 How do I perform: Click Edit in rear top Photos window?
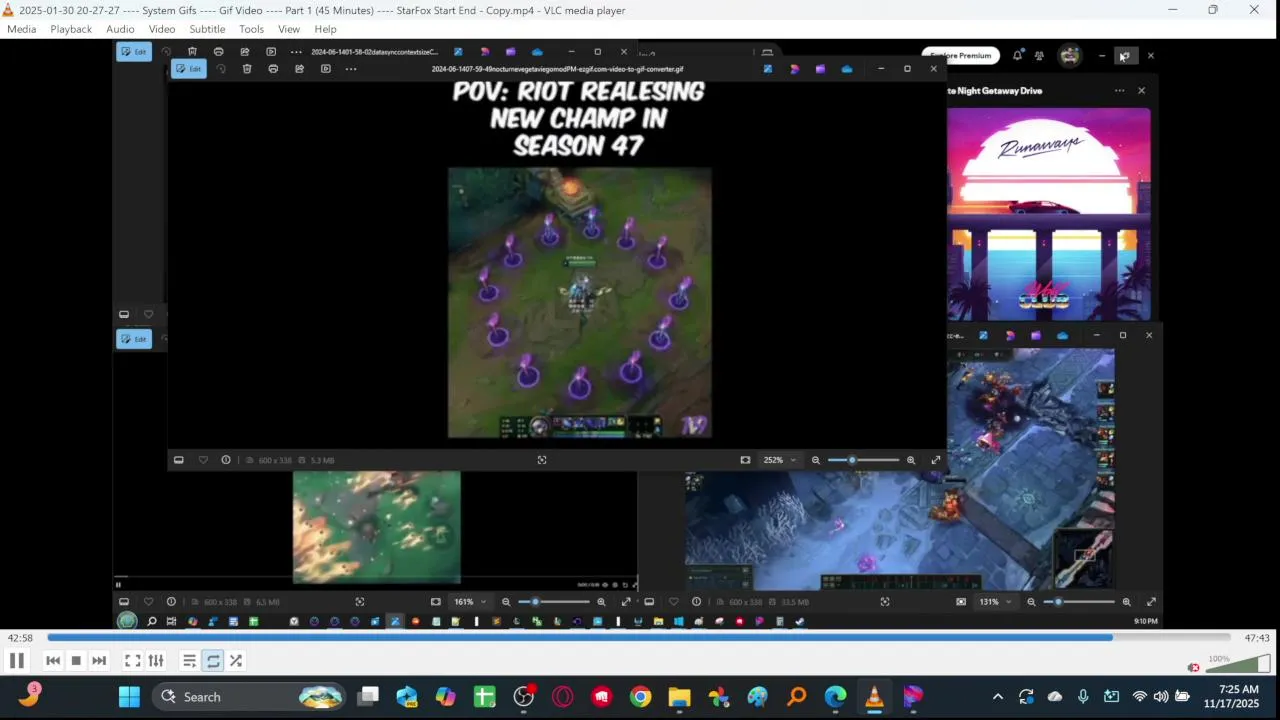pyautogui.click(x=134, y=52)
